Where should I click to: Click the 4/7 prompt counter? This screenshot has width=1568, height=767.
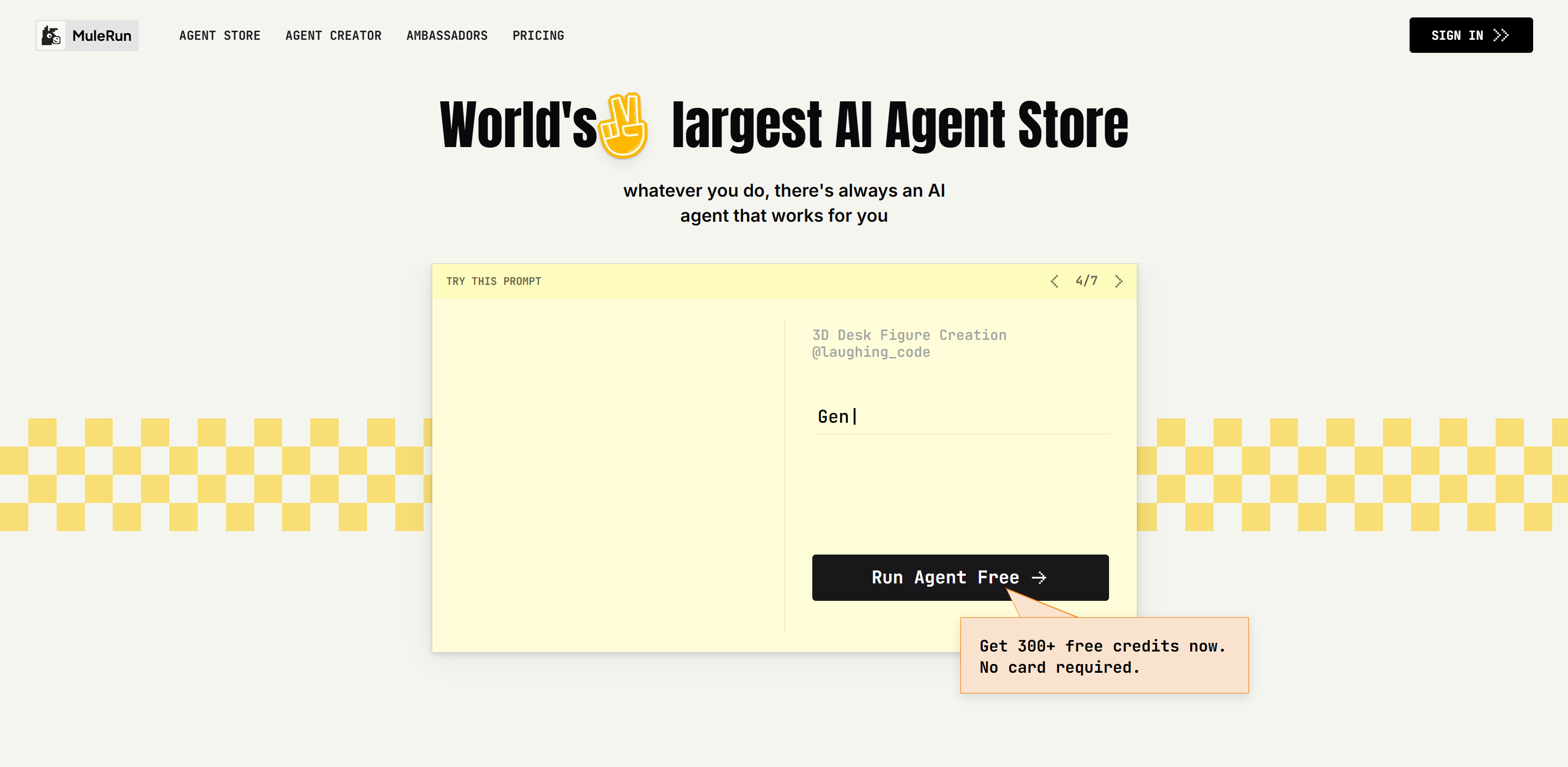coord(1086,281)
